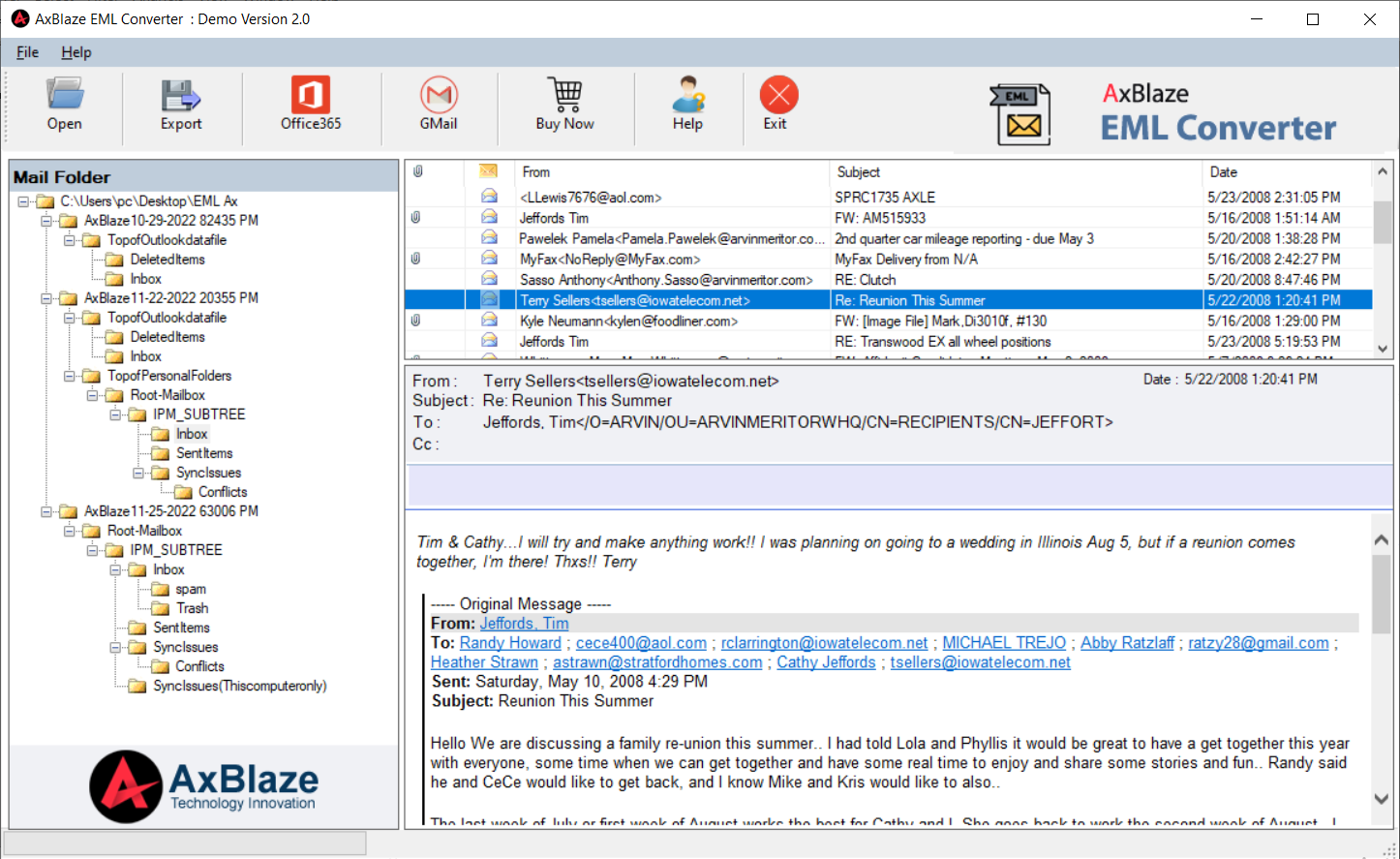Select SyncIssues(Thiscomputeronly) folder
1400x859 pixels.
(x=240, y=686)
